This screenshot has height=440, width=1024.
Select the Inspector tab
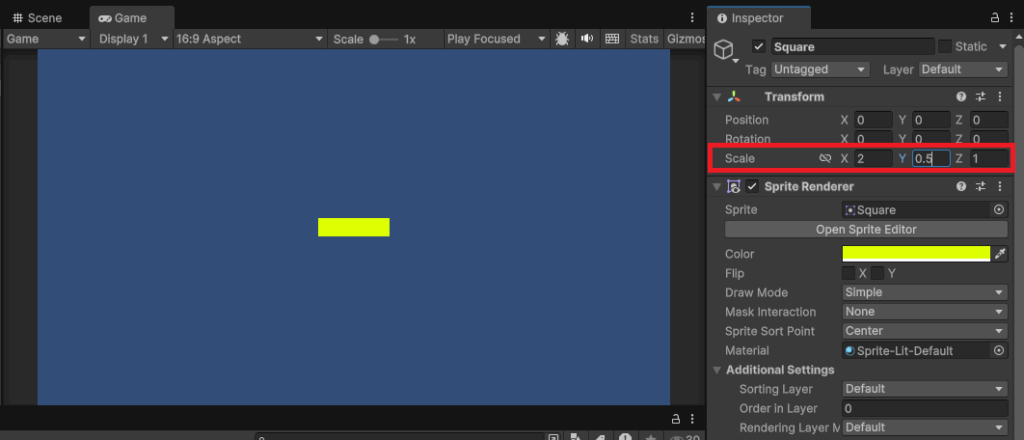pos(758,18)
